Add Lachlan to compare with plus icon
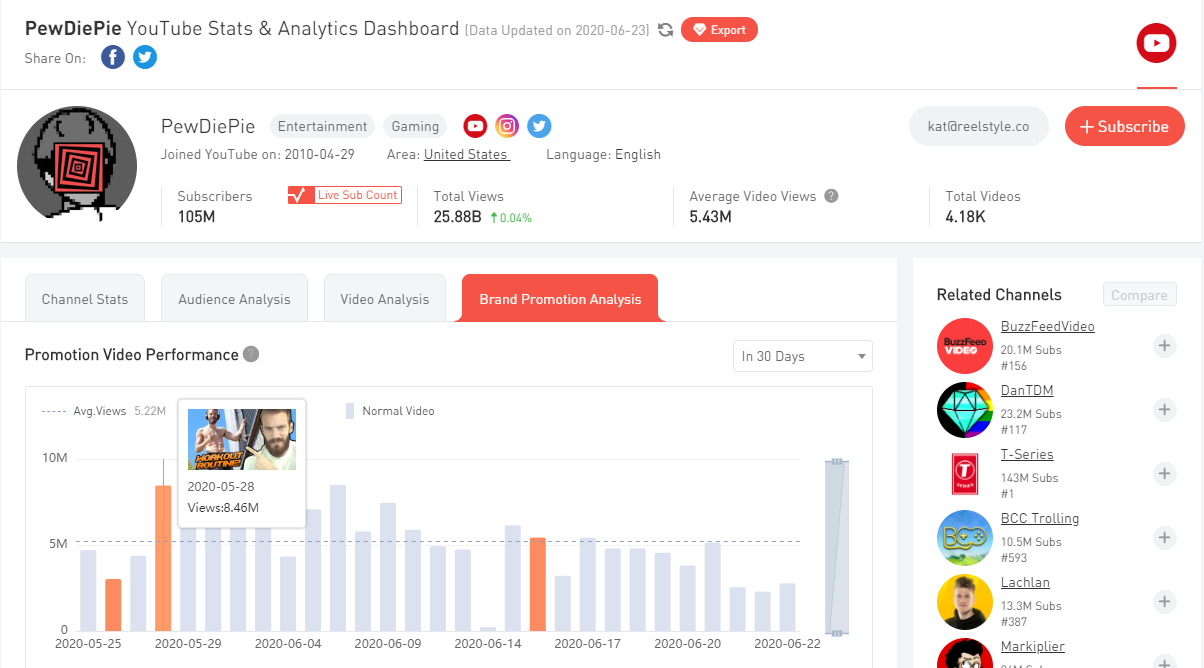 1164,602
